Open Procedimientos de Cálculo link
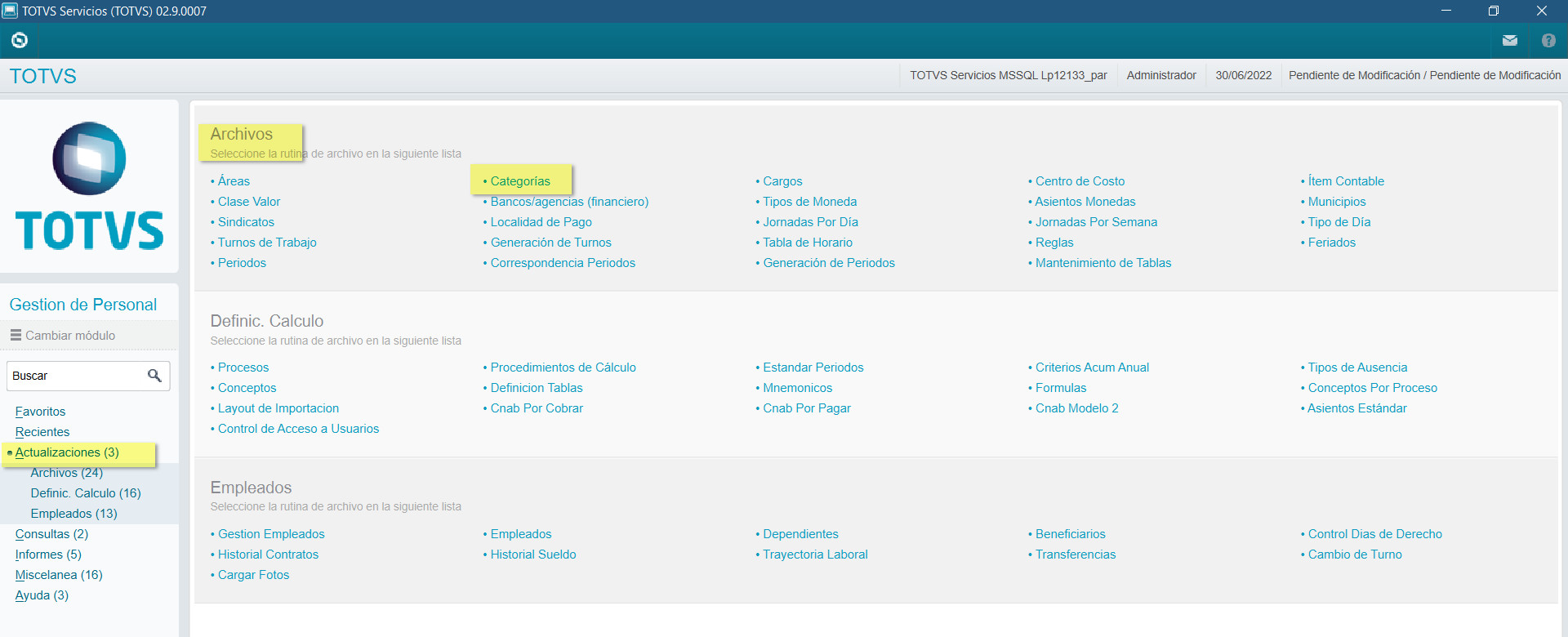Viewport: 1568px width, 637px height. point(563,367)
